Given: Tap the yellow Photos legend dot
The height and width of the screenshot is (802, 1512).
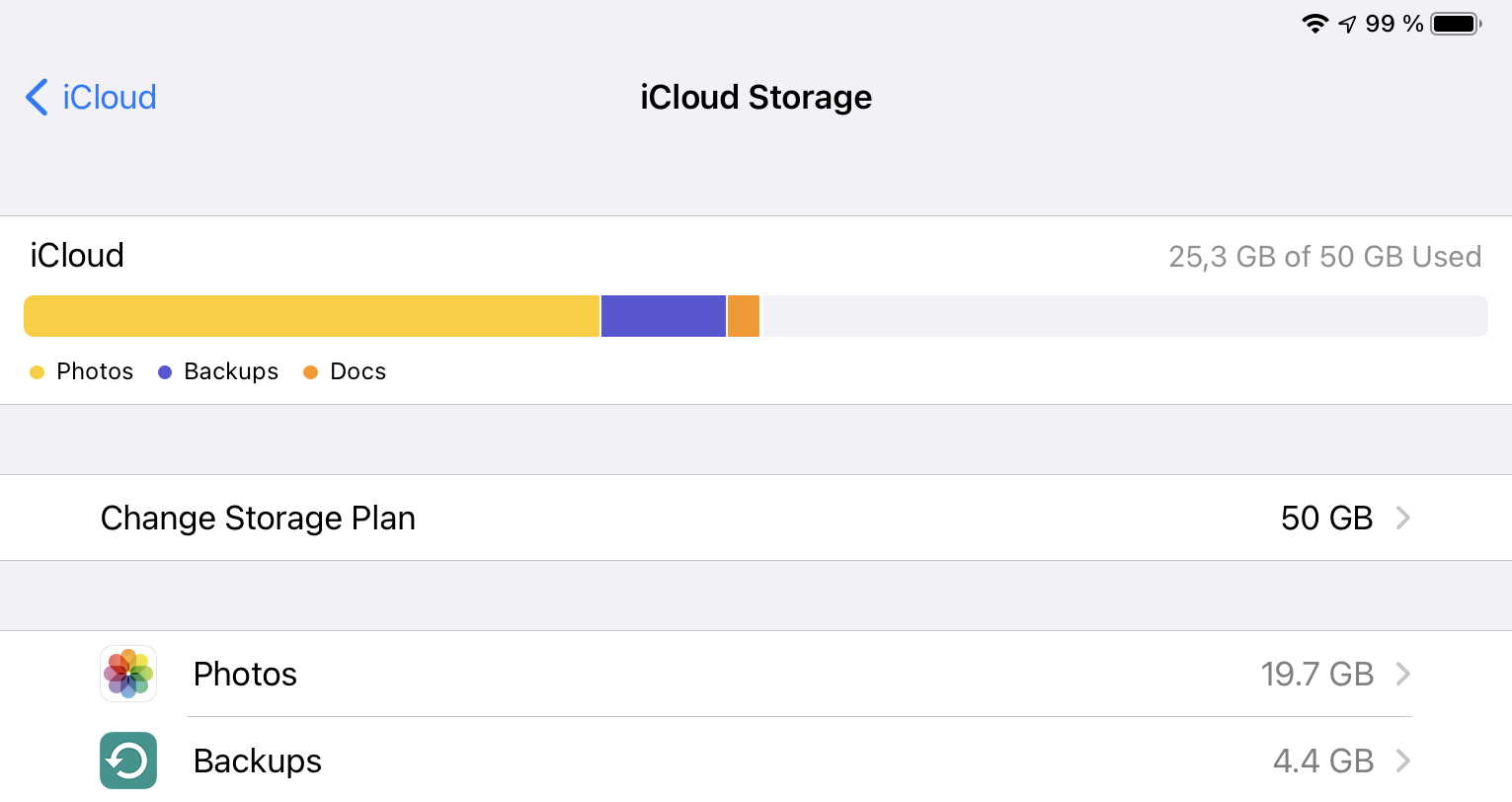Looking at the screenshot, I should pos(38,372).
